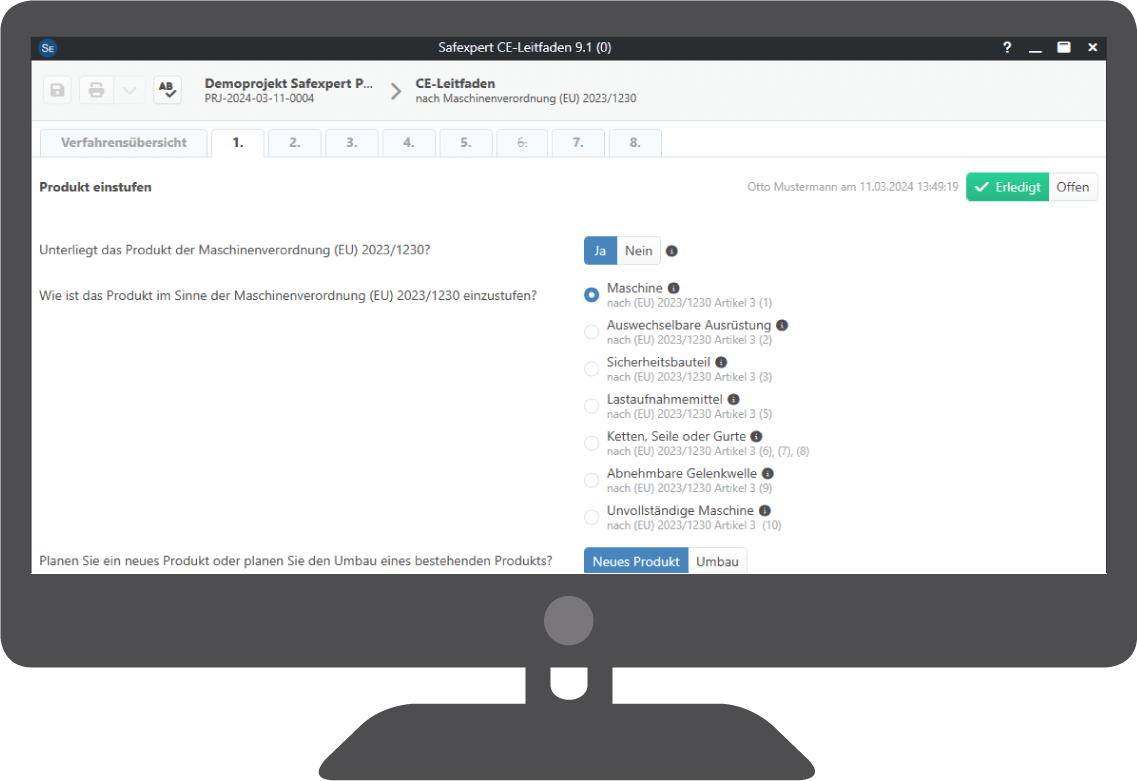Viewport: 1137px width, 781px height.
Task: Set status to Offen
Action: pos(1072,187)
